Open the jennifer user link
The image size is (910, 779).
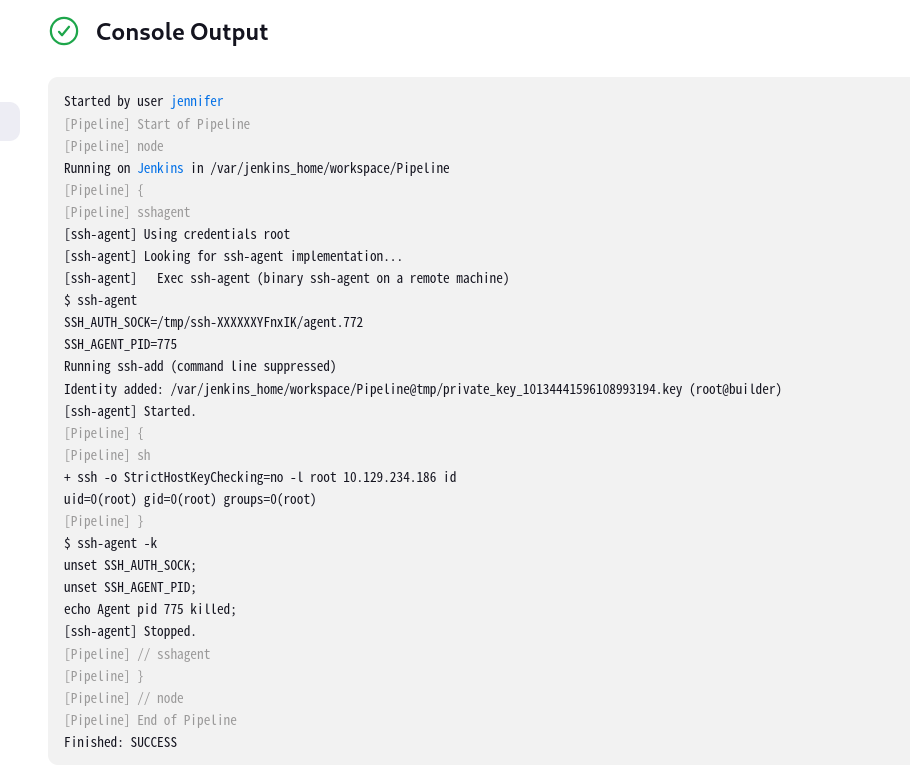coord(197,102)
